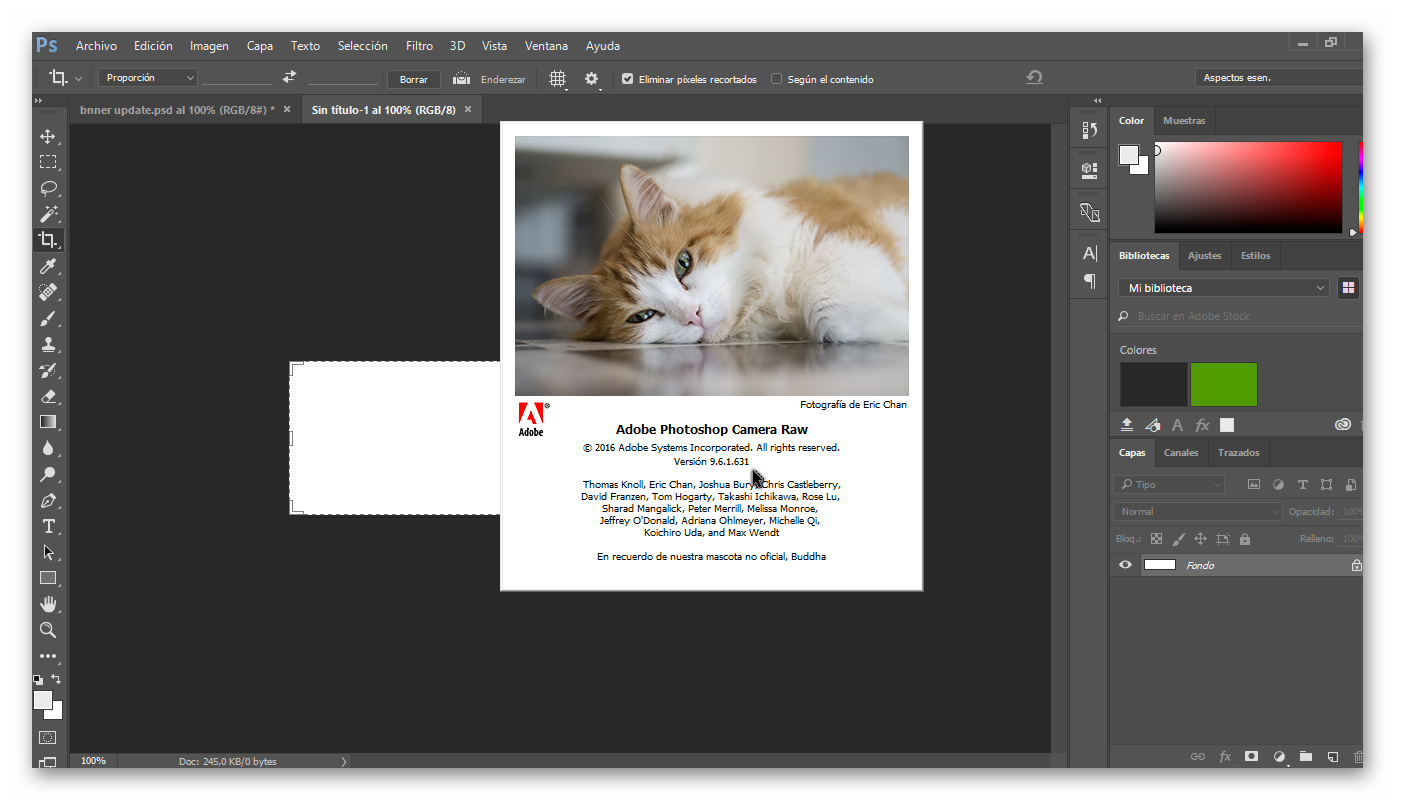Viewport: 1426px width, 805px height.
Task: Open the Normal blend mode dropdown
Action: 1198,511
